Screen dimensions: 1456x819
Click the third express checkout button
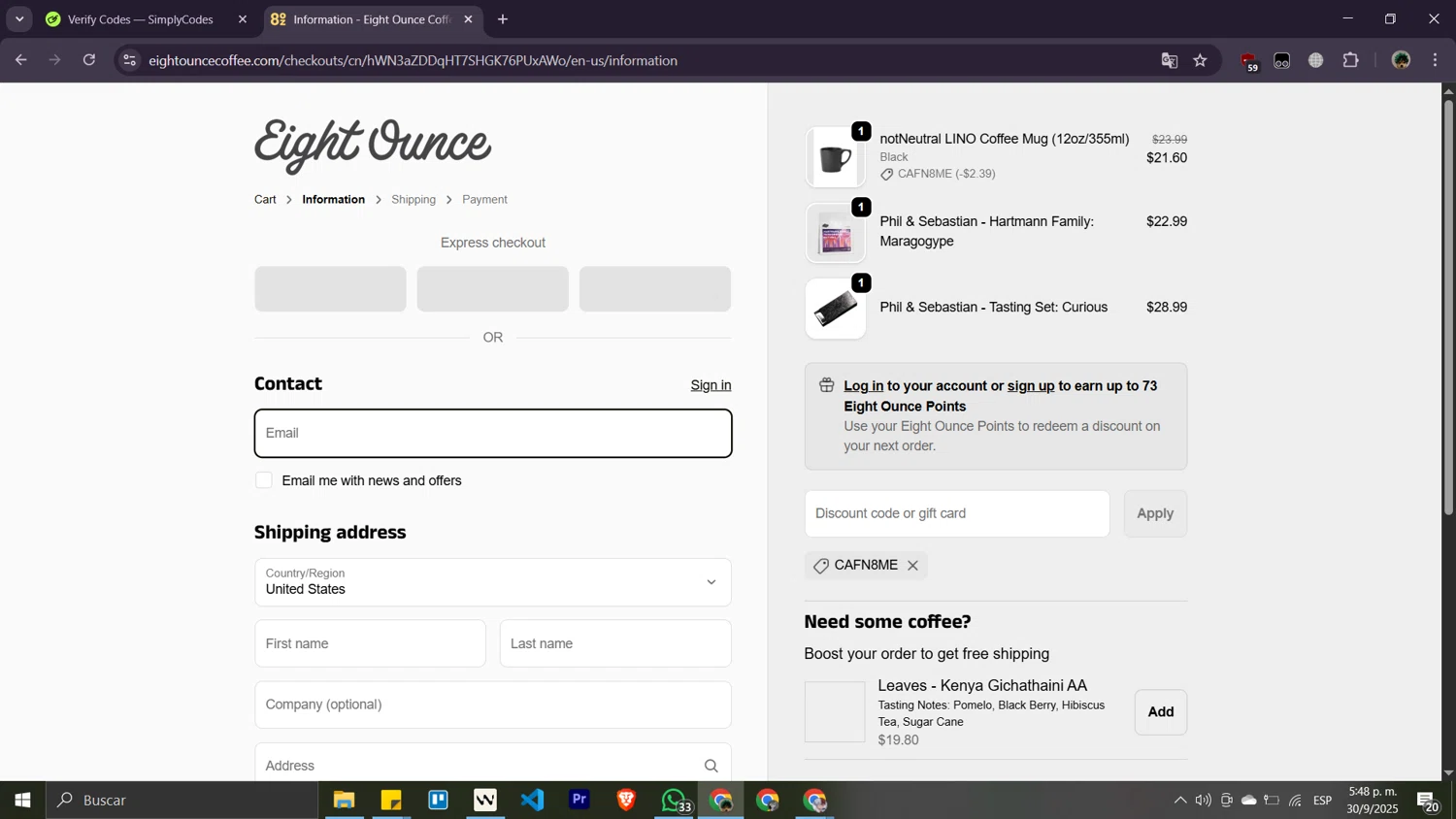coord(655,289)
